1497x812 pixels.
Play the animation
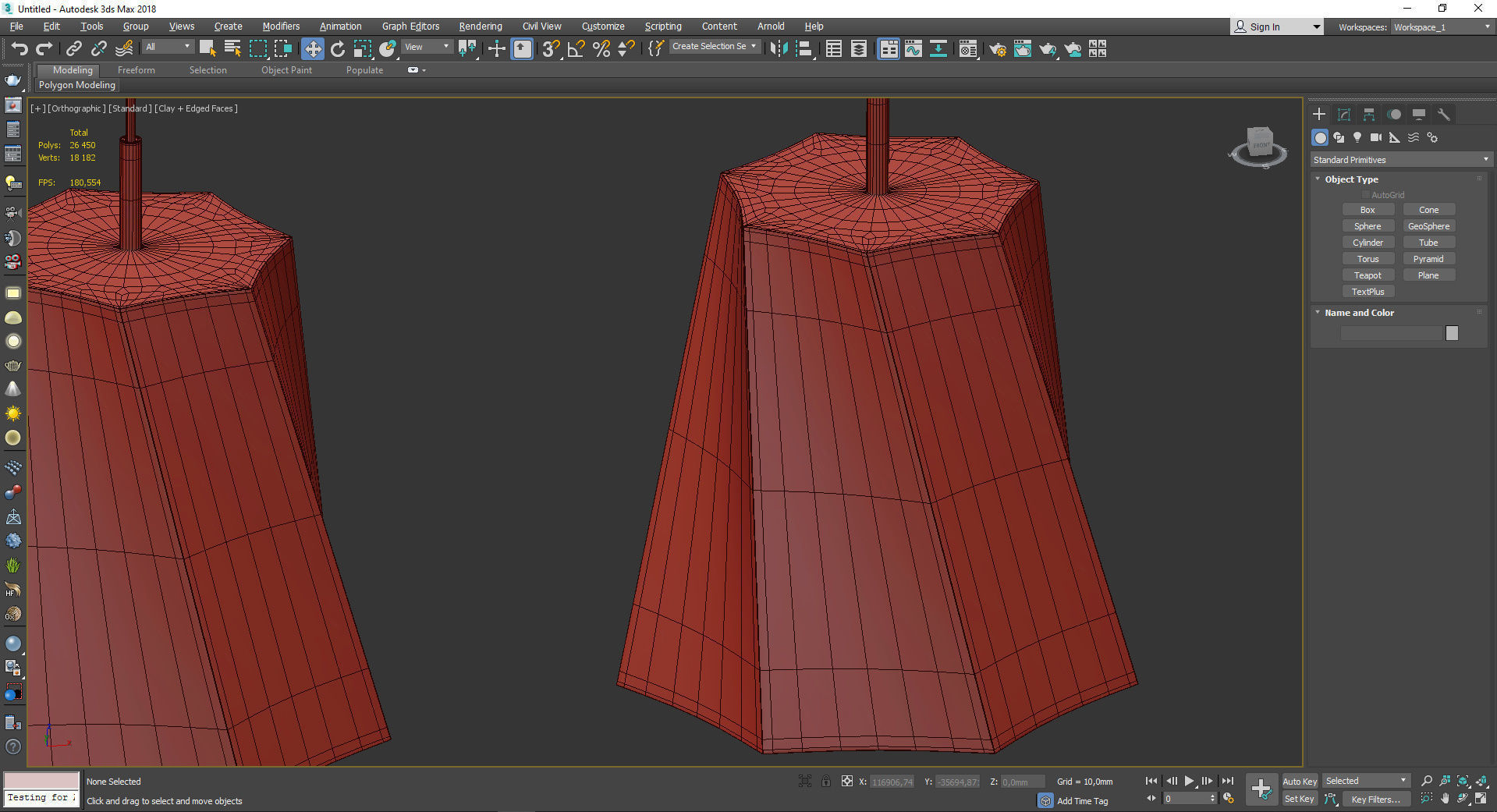(x=1189, y=781)
